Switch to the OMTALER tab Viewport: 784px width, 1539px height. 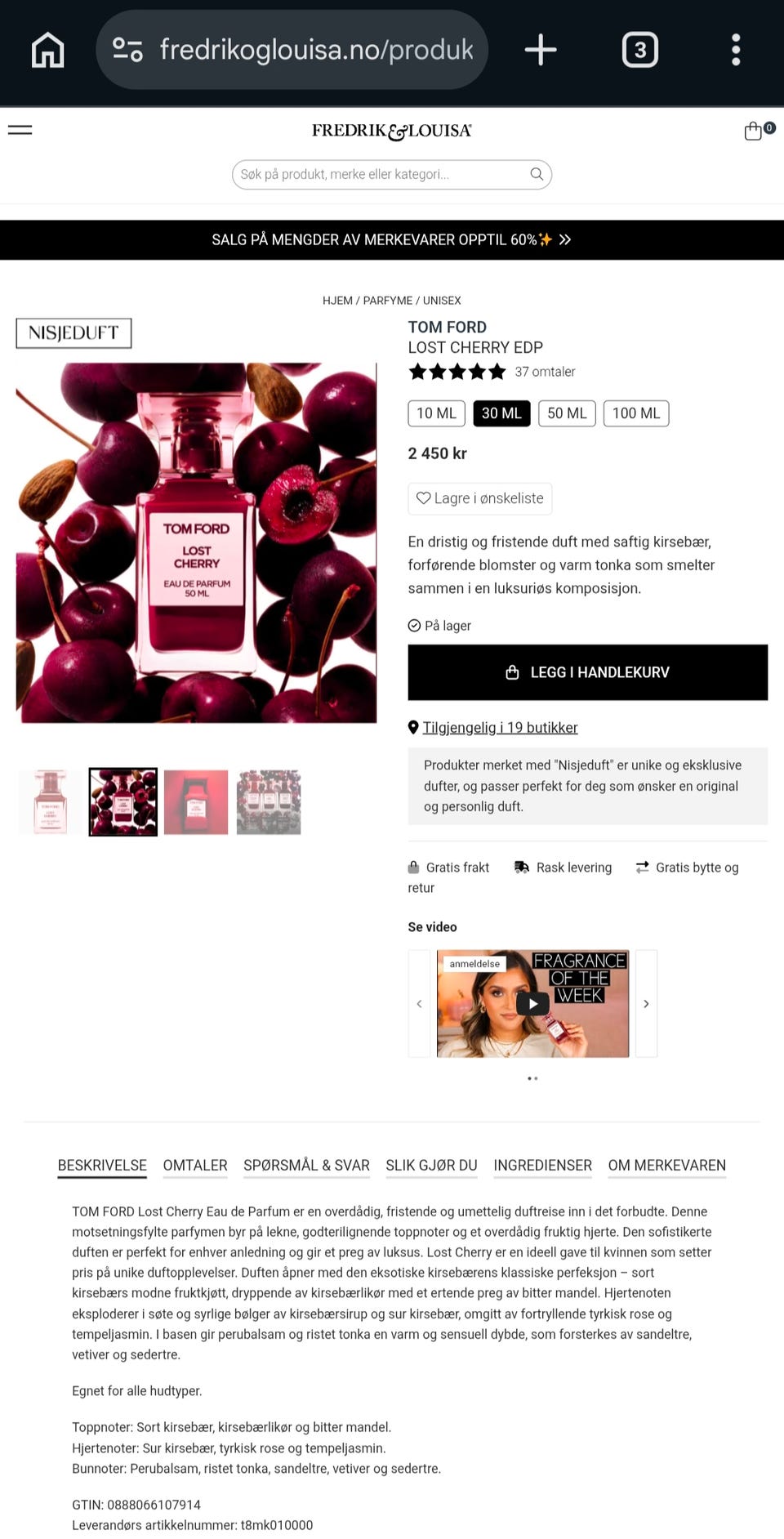[195, 1166]
